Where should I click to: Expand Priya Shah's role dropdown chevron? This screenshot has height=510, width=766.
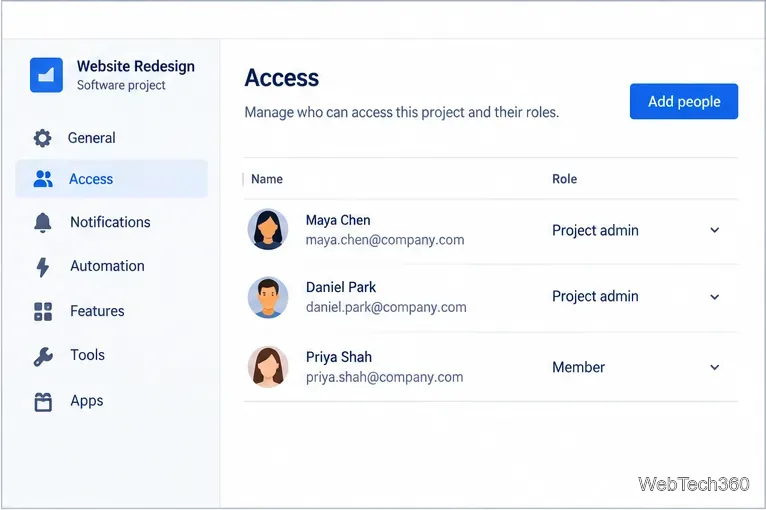715,367
